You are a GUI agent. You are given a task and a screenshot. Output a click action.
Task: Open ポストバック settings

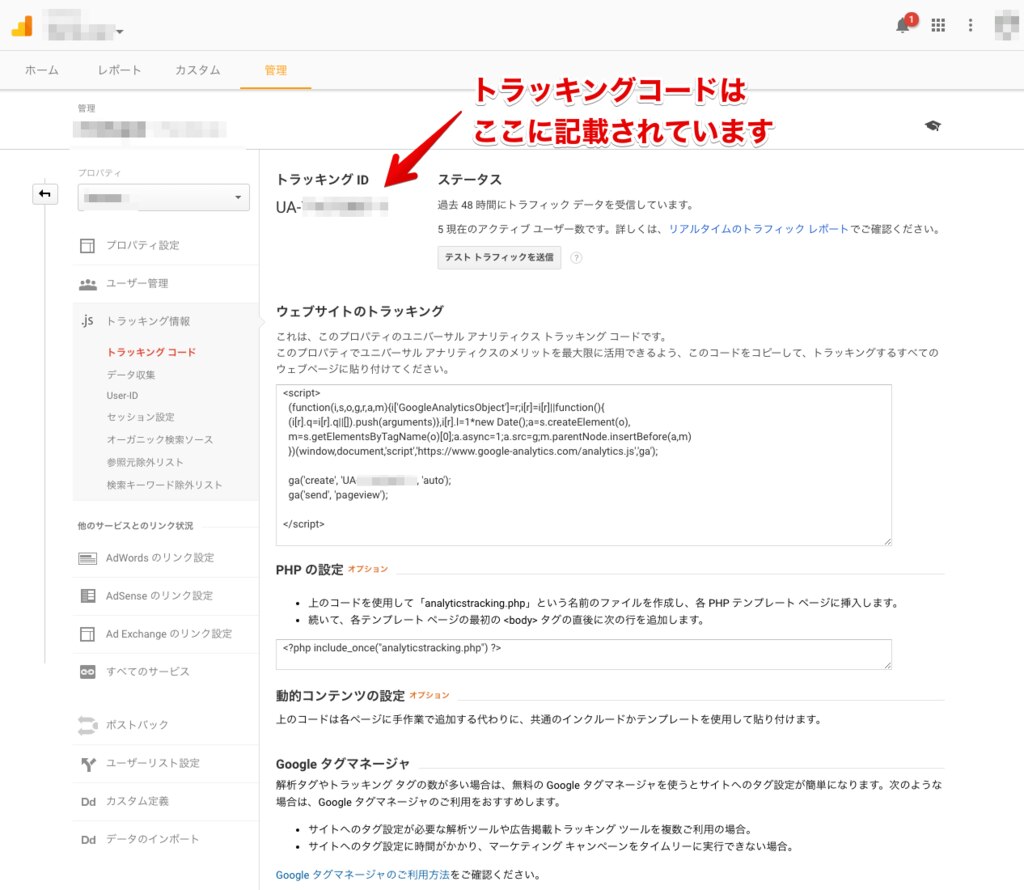(x=137, y=725)
